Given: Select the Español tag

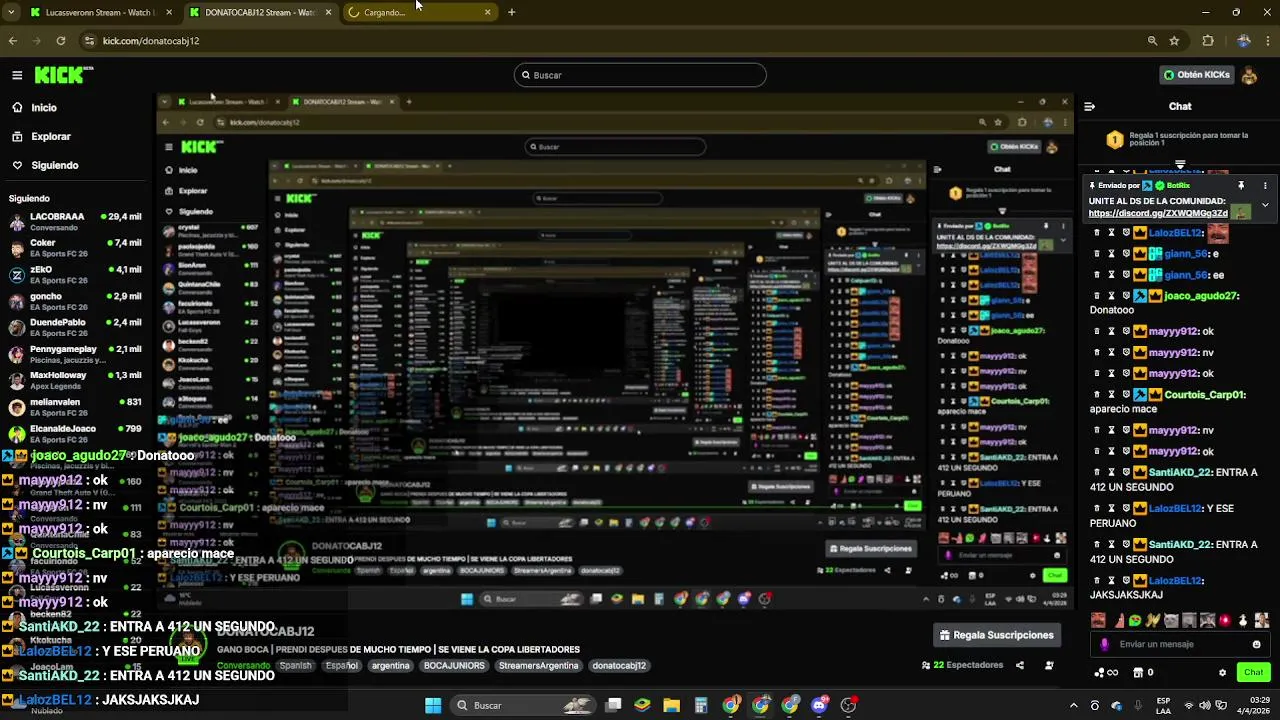Looking at the screenshot, I should [341, 665].
